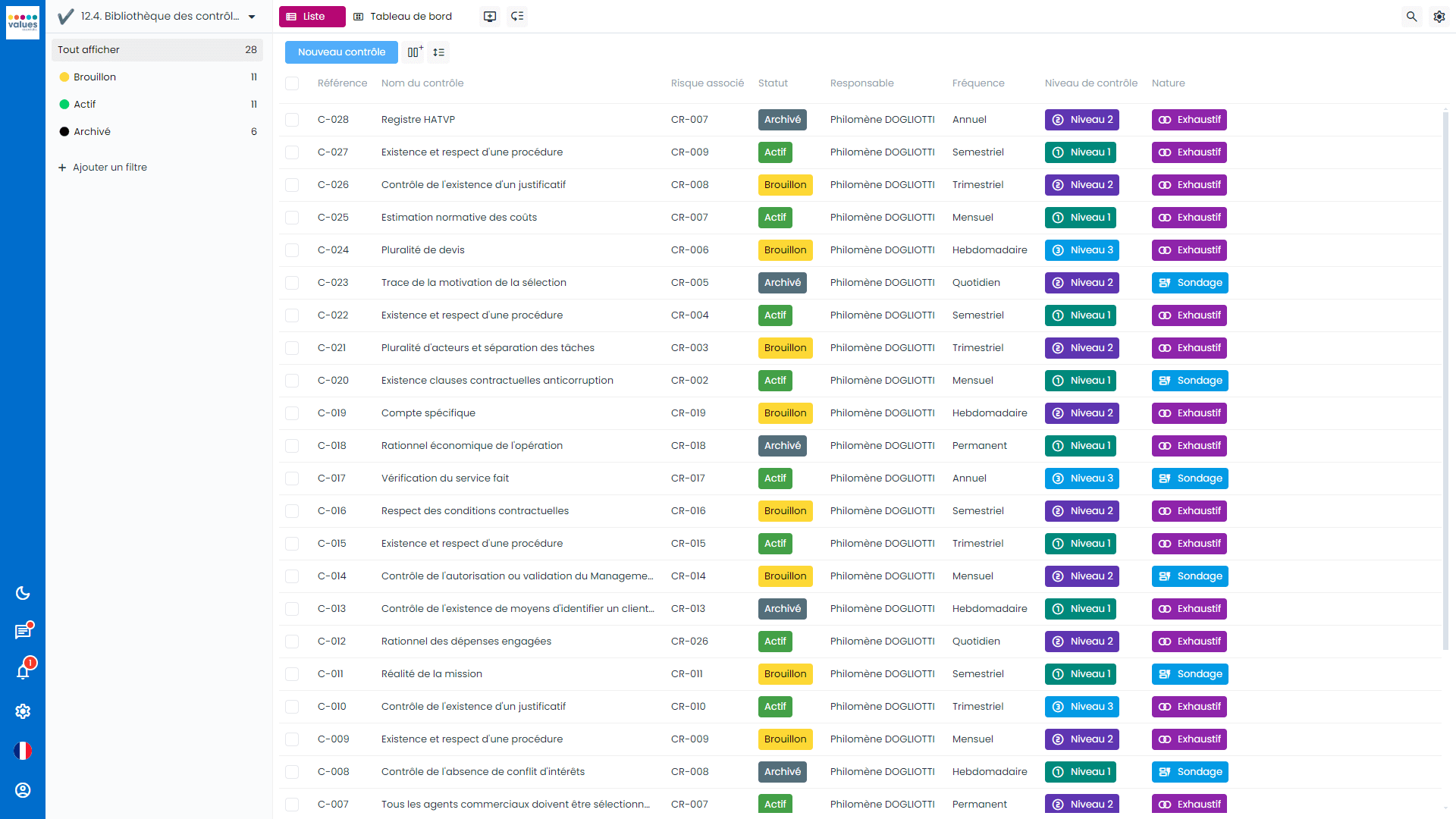Click the moon/dark mode icon
1456x819 pixels.
23,593
